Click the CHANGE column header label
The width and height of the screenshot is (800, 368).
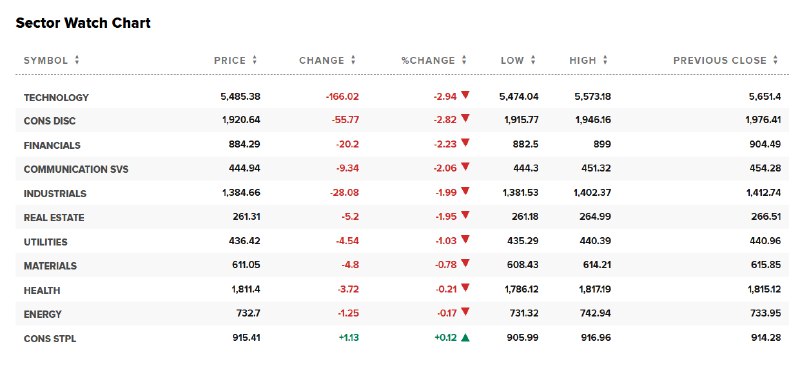tap(322, 61)
